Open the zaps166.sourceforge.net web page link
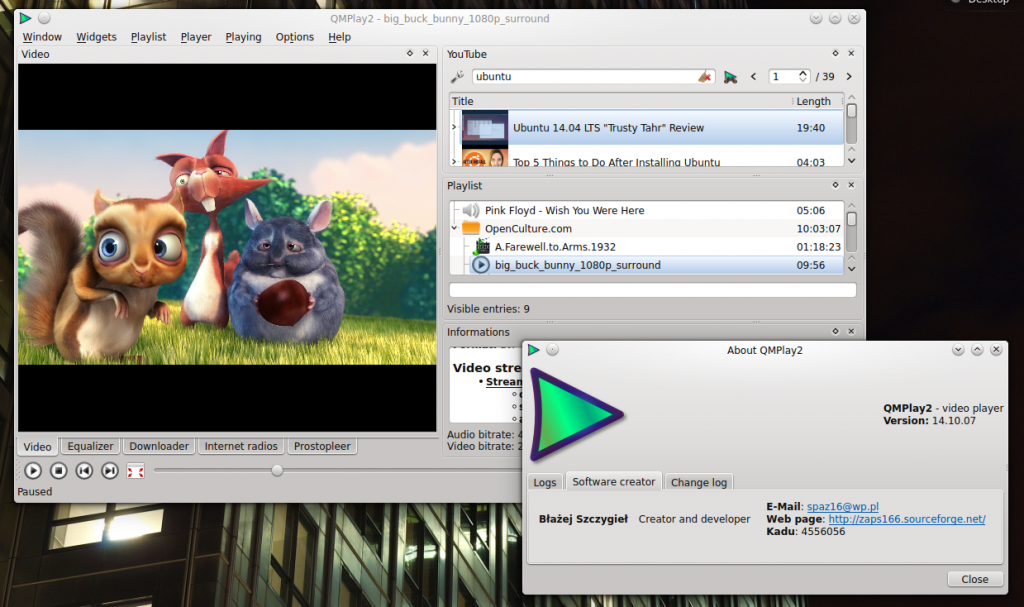1024x607 pixels. (x=906, y=519)
